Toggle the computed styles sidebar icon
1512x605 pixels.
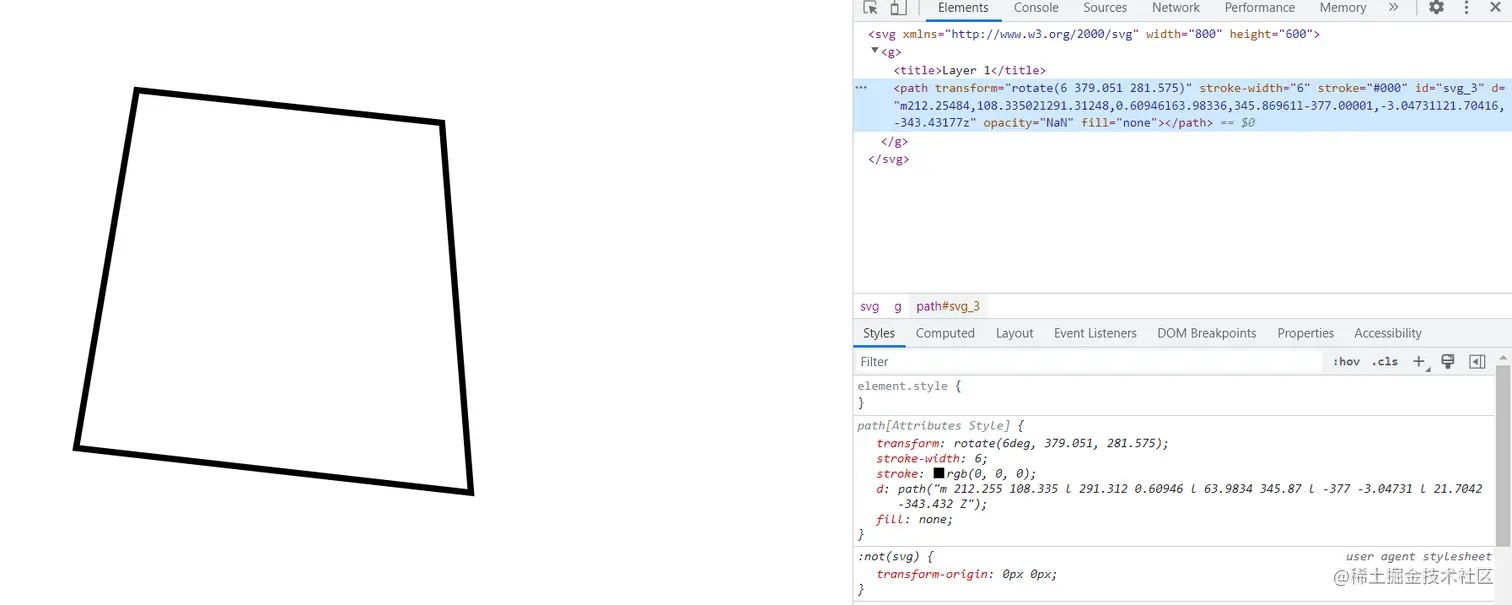pos(1477,362)
